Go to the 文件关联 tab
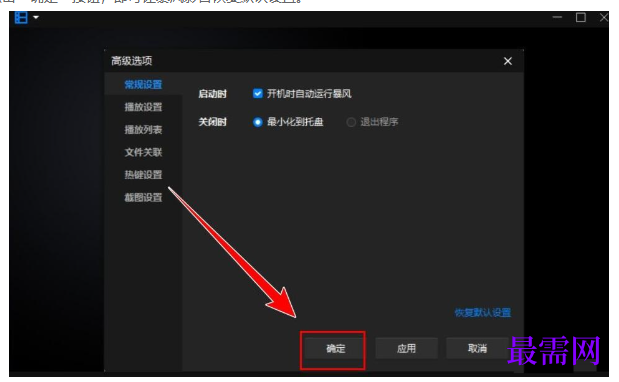This screenshot has height=382, width=619. [x=143, y=152]
